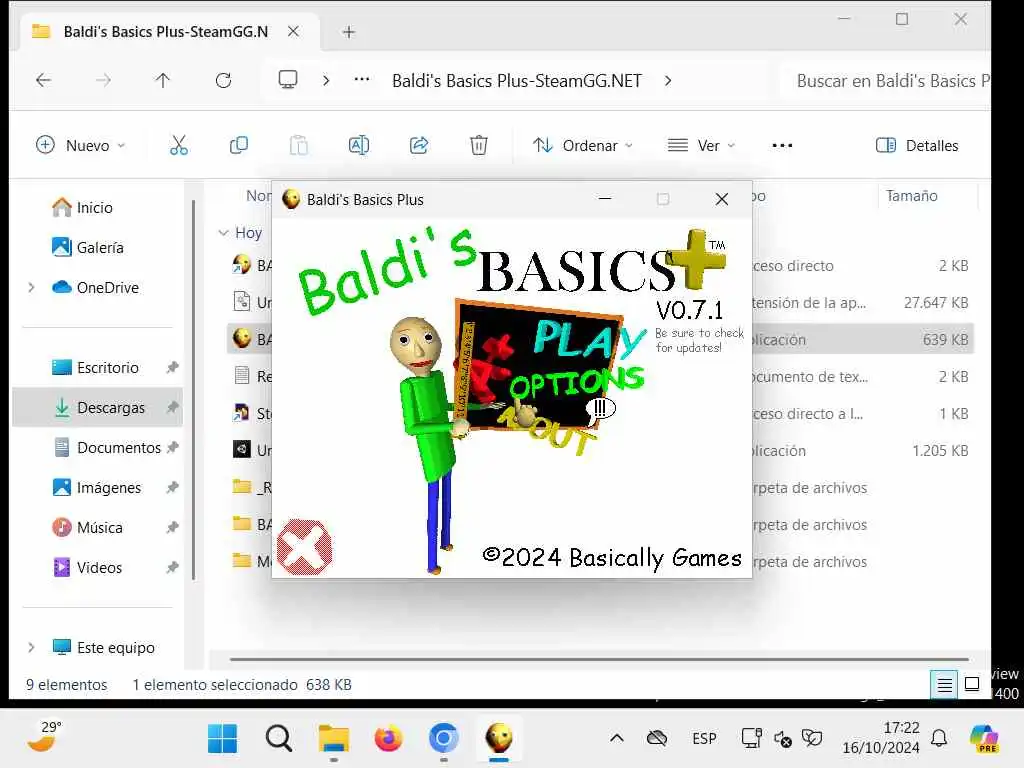Select Este equipo in the sidebar

pyautogui.click(x=116, y=647)
